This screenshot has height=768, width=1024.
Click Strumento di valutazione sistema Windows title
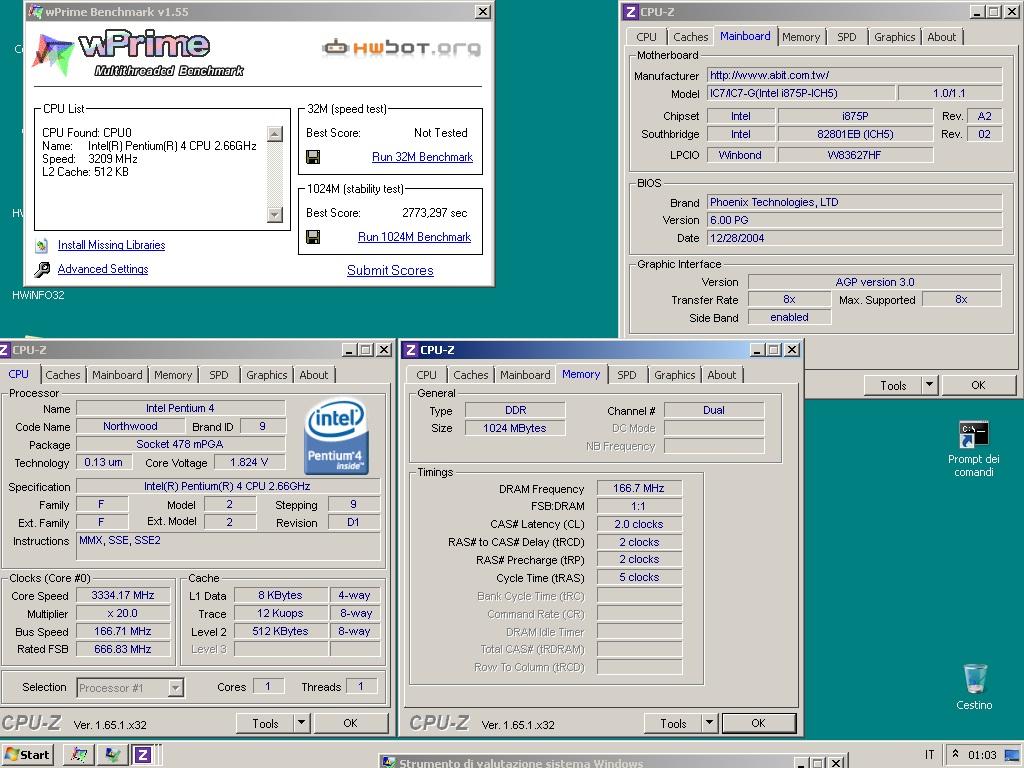[x=521, y=763]
